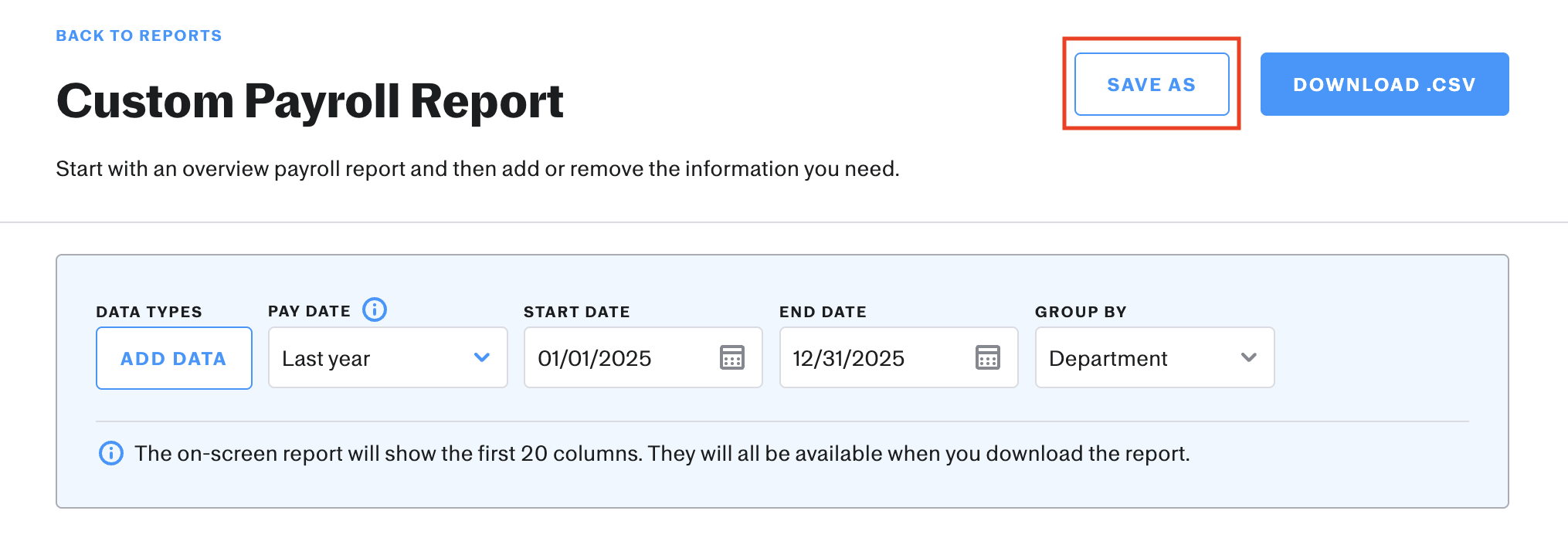This screenshot has height=548, width=1568.
Task: Click the info icon beside the 20 columns note
Action: (x=111, y=453)
